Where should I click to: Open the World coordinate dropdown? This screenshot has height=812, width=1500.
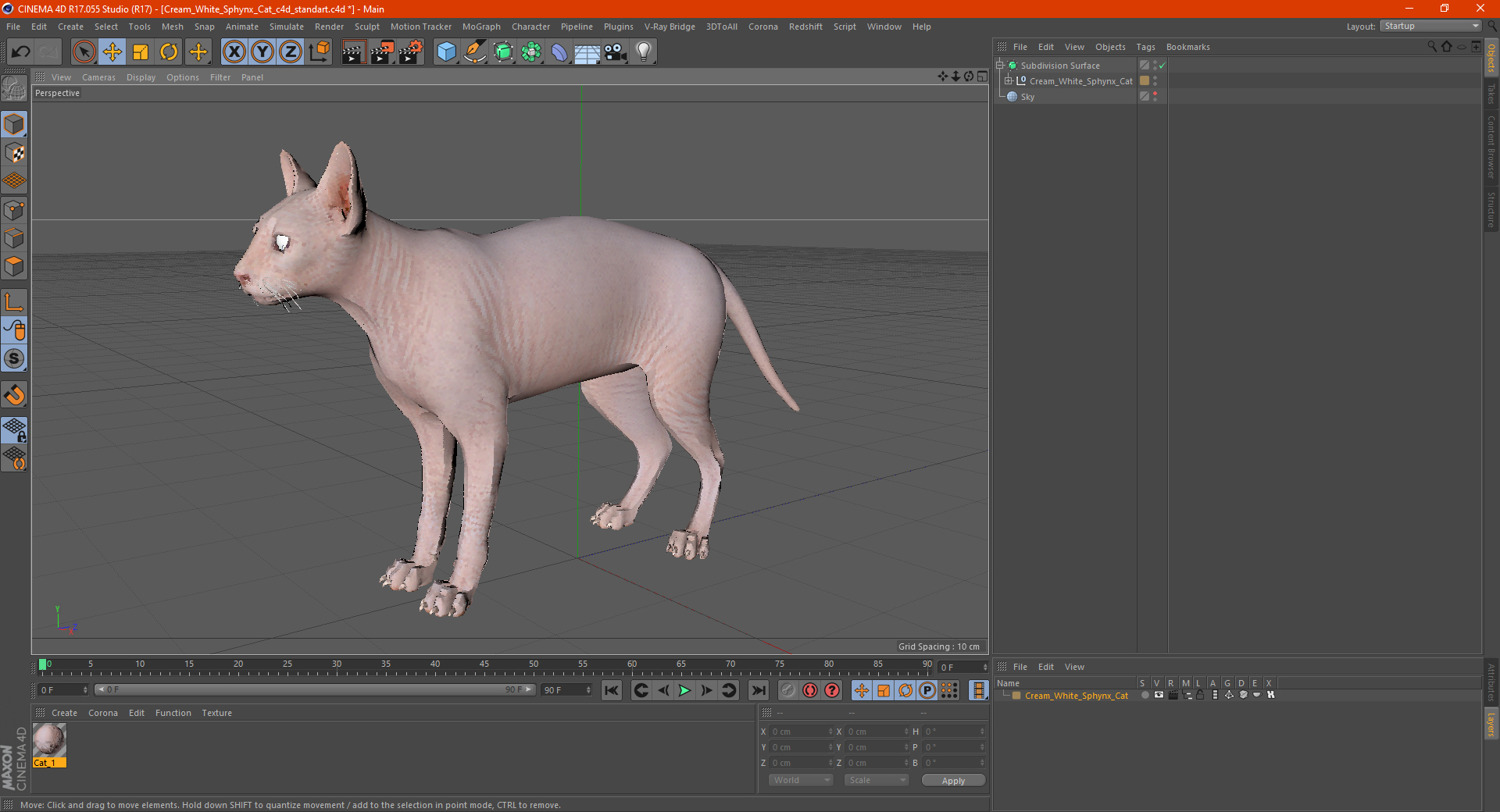tap(801, 780)
